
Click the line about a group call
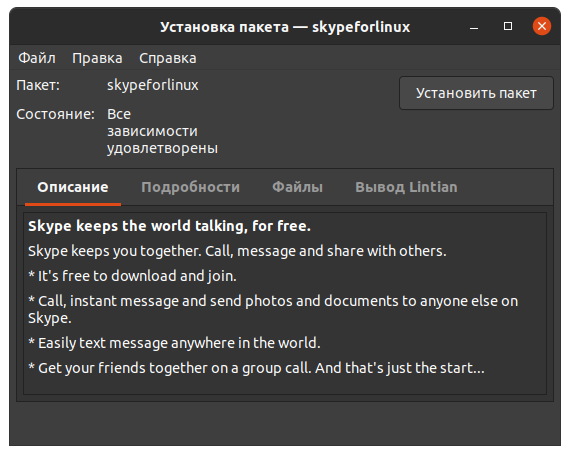coord(256,368)
